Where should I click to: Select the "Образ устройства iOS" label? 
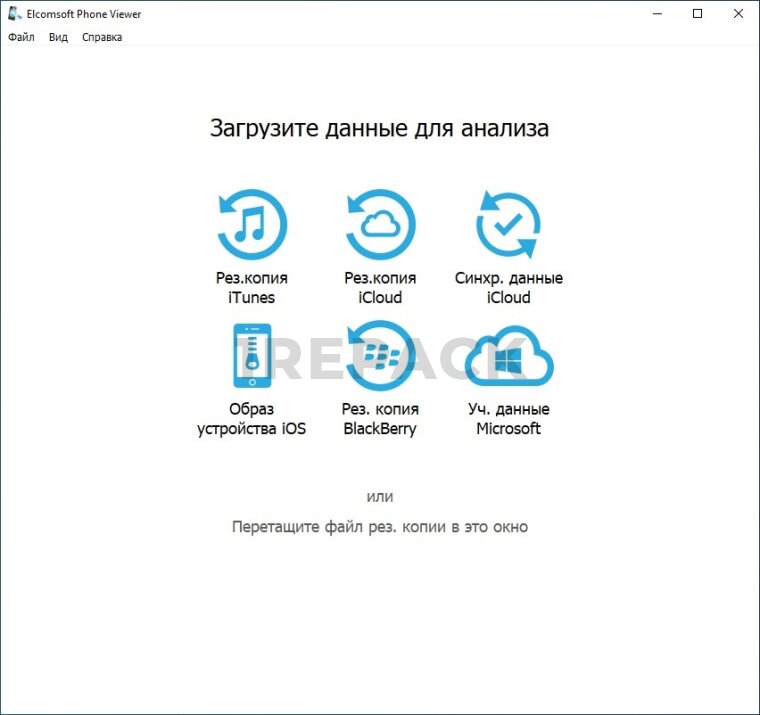[252, 419]
